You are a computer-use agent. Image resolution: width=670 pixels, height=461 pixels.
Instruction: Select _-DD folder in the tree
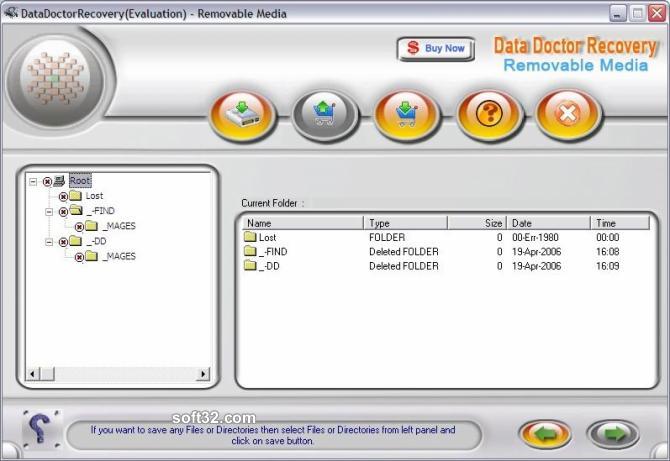pyautogui.click(x=96, y=241)
